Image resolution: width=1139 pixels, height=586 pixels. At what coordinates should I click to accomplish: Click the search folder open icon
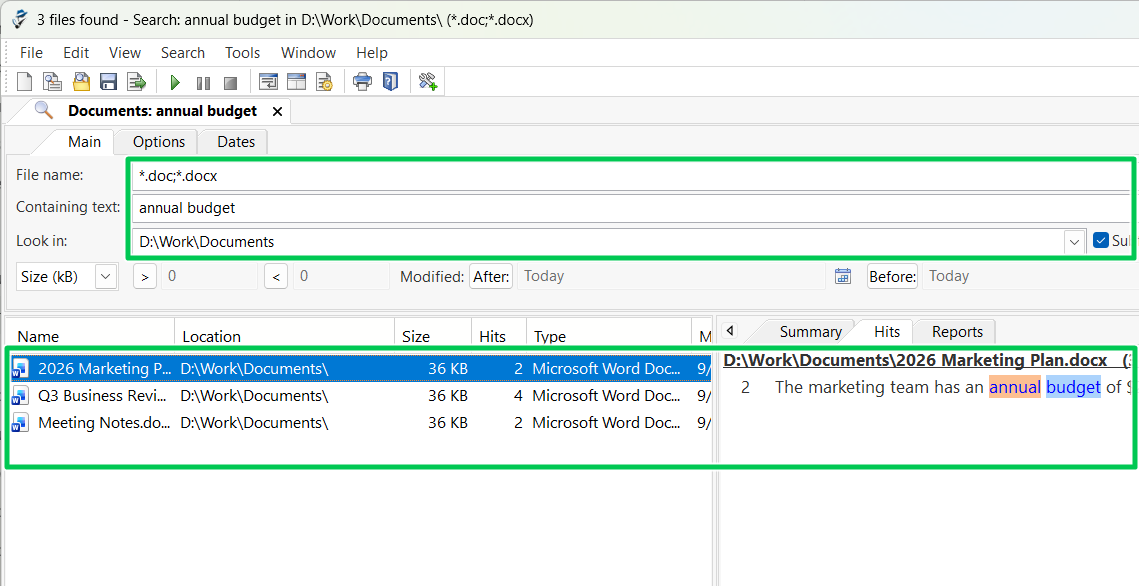(81, 81)
